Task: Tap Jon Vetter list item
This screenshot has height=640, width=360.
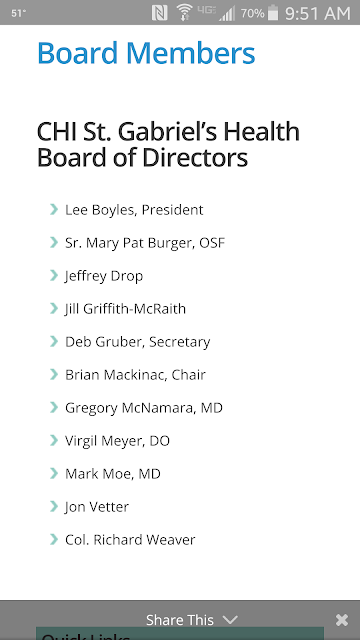Action: pos(97,507)
